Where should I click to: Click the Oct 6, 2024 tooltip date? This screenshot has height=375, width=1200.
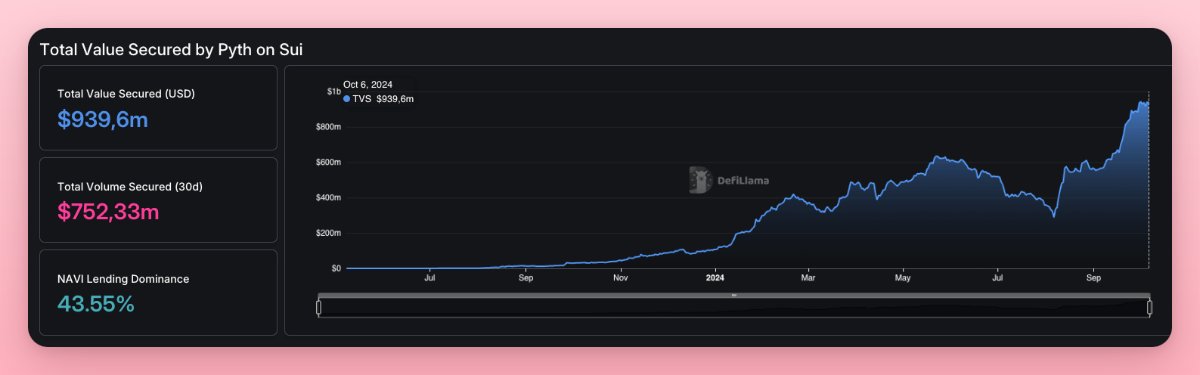pyautogui.click(x=365, y=85)
